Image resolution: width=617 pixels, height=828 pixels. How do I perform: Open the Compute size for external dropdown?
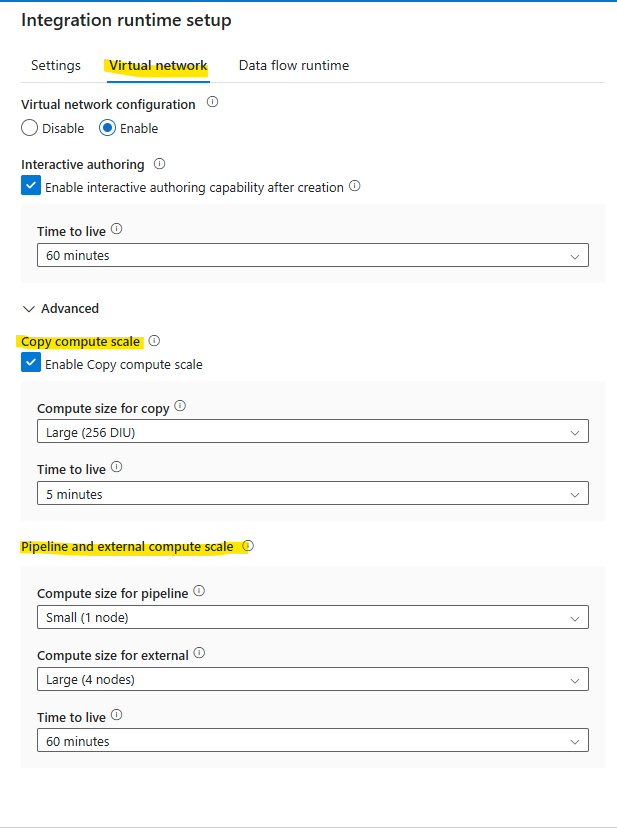click(x=312, y=680)
